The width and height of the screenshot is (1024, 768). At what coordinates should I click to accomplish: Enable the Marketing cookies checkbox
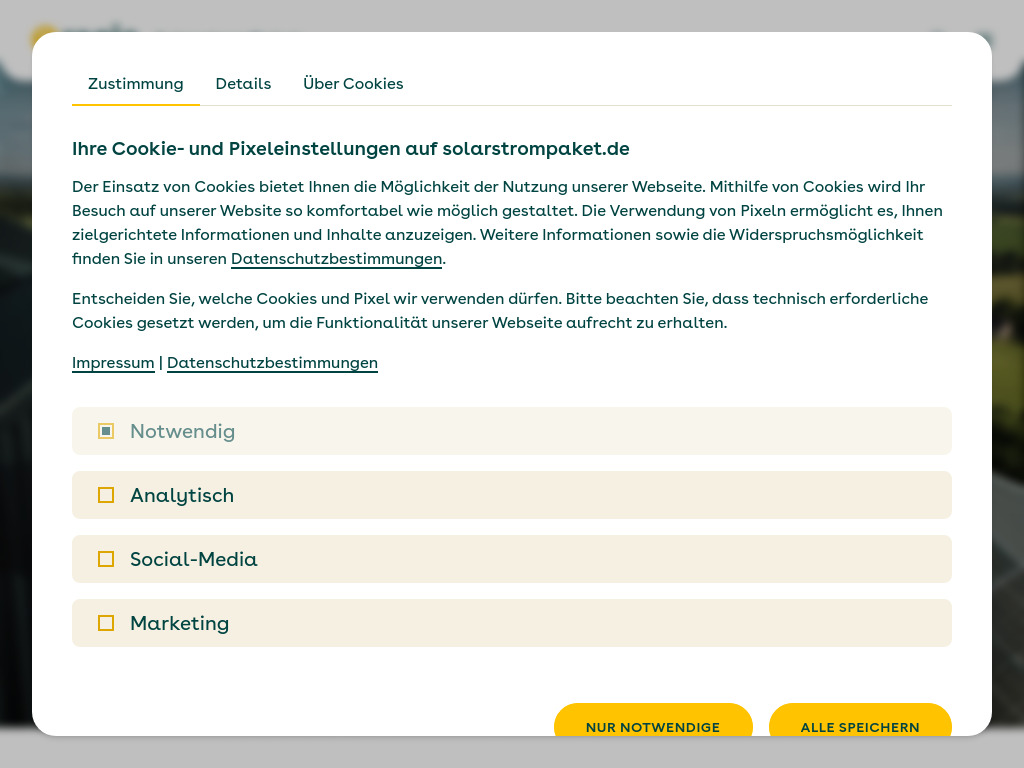point(106,622)
